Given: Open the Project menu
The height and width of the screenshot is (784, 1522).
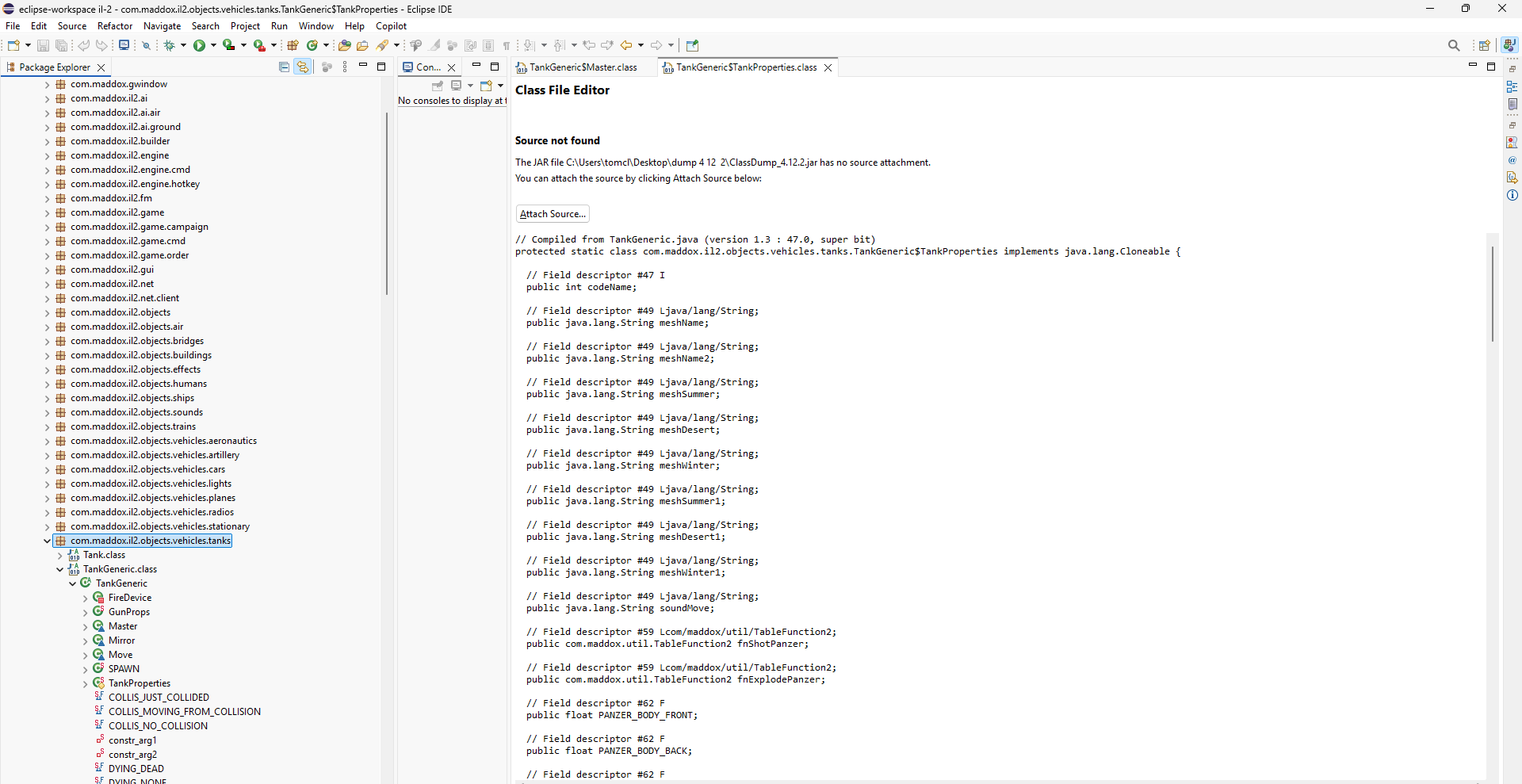Looking at the screenshot, I should tap(245, 26).
